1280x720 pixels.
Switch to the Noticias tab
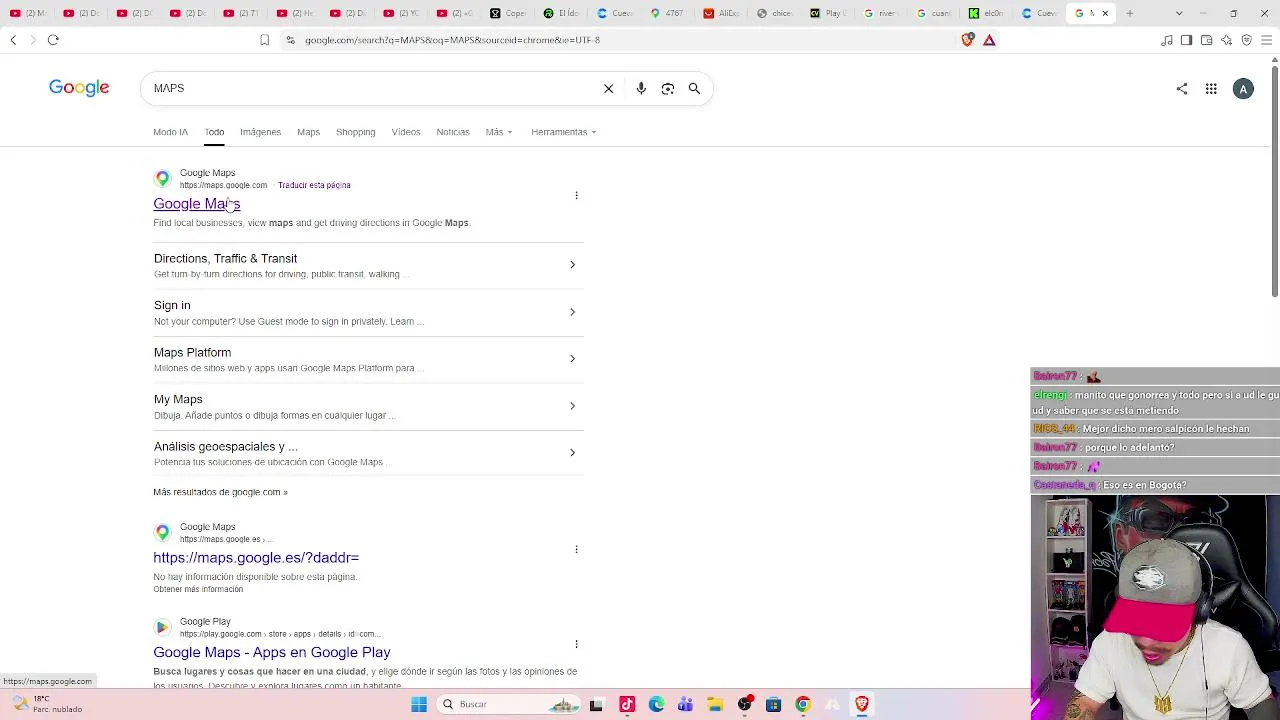(x=453, y=132)
